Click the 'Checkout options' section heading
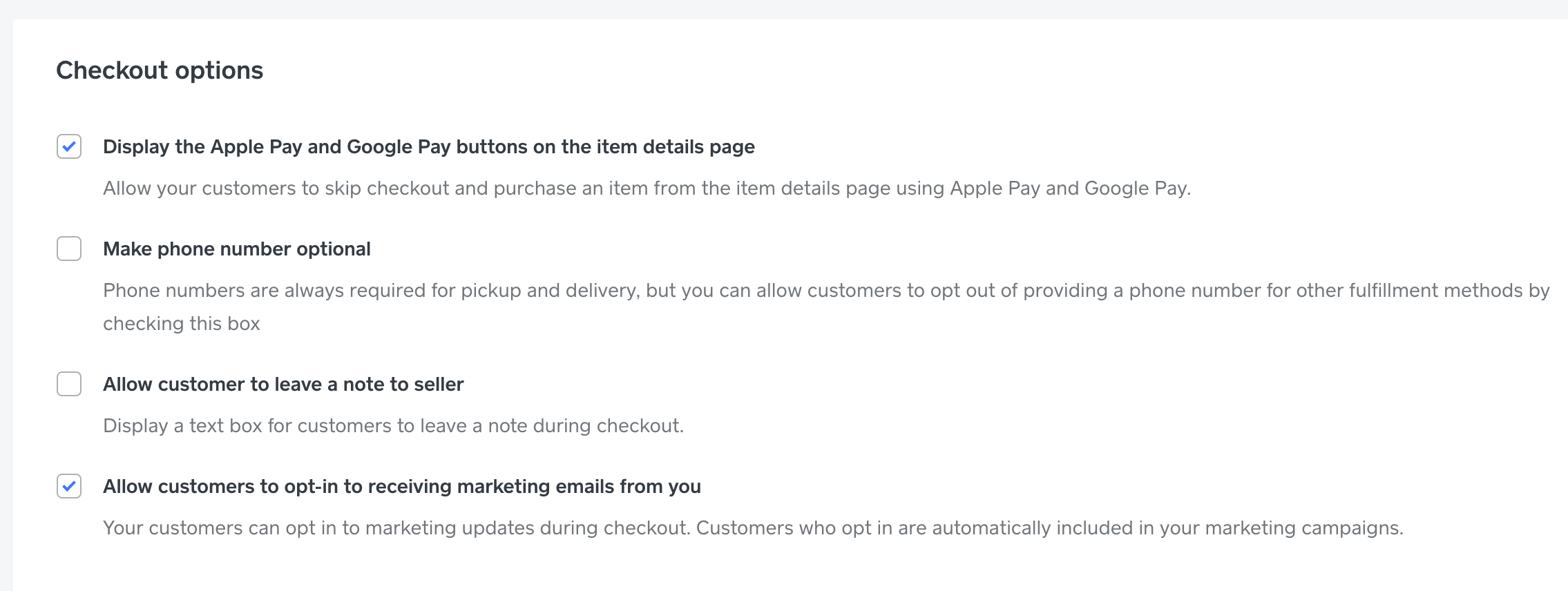 [x=160, y=70]
